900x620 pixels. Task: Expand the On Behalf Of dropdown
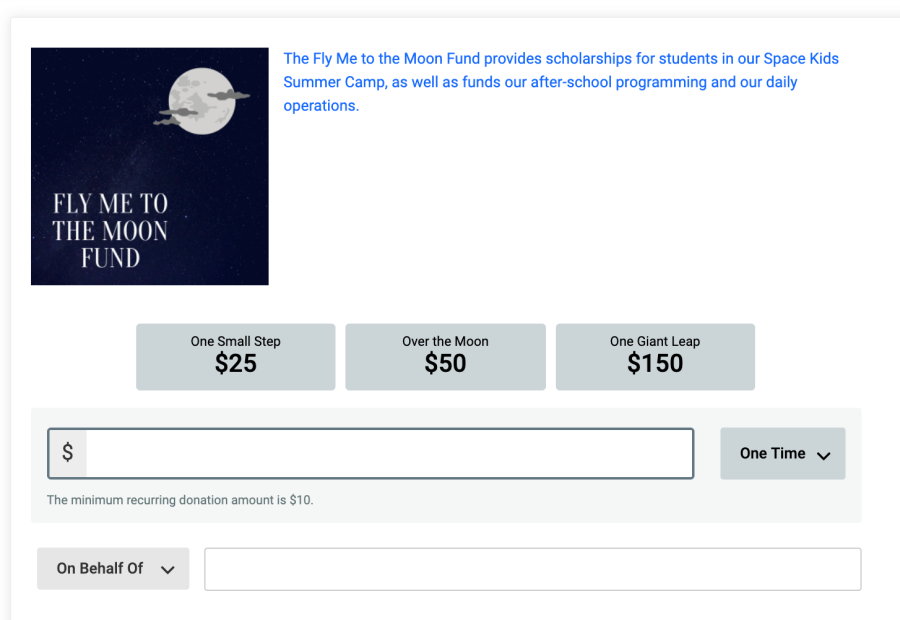pos(113,568)
